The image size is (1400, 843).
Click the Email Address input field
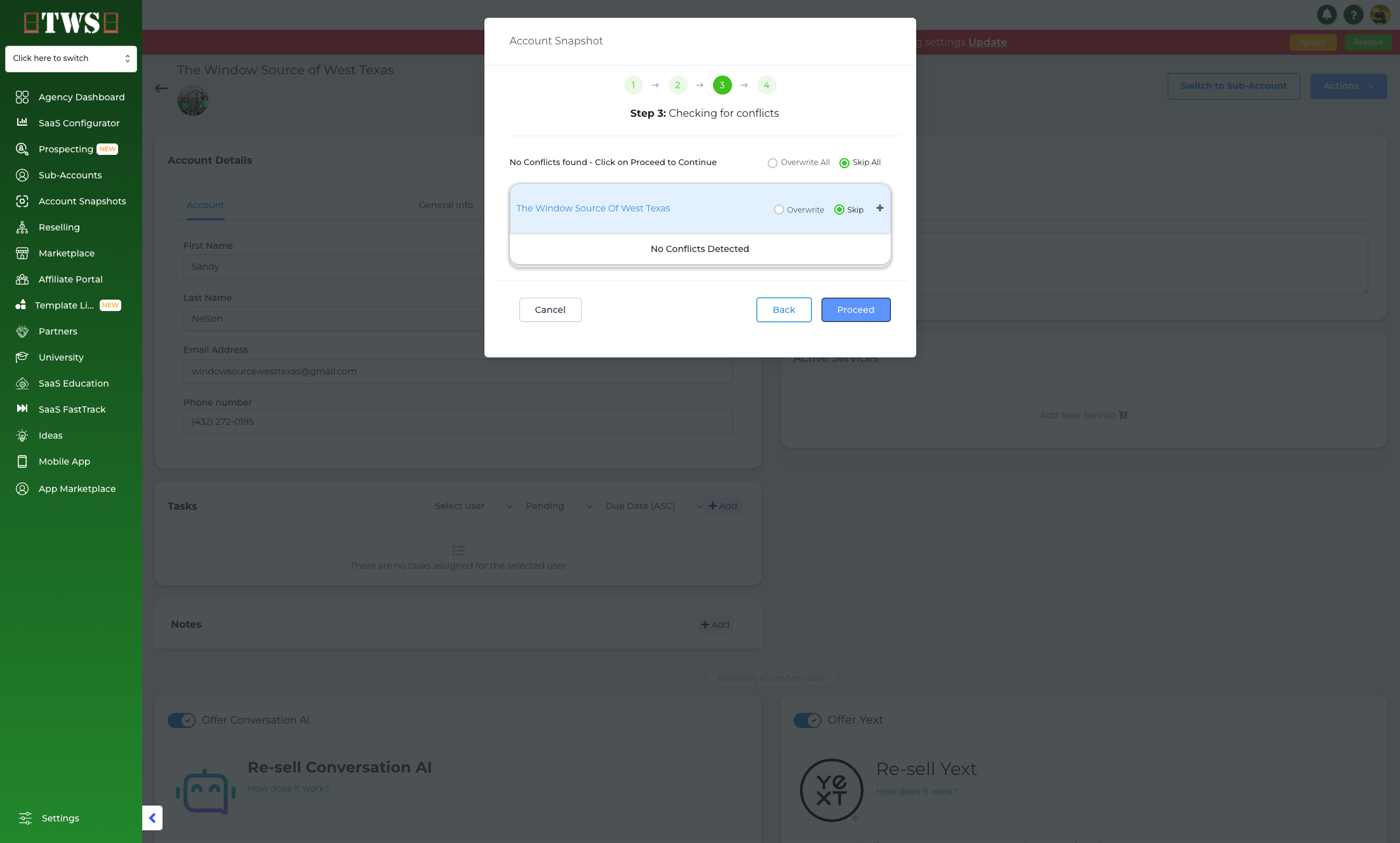458,371
